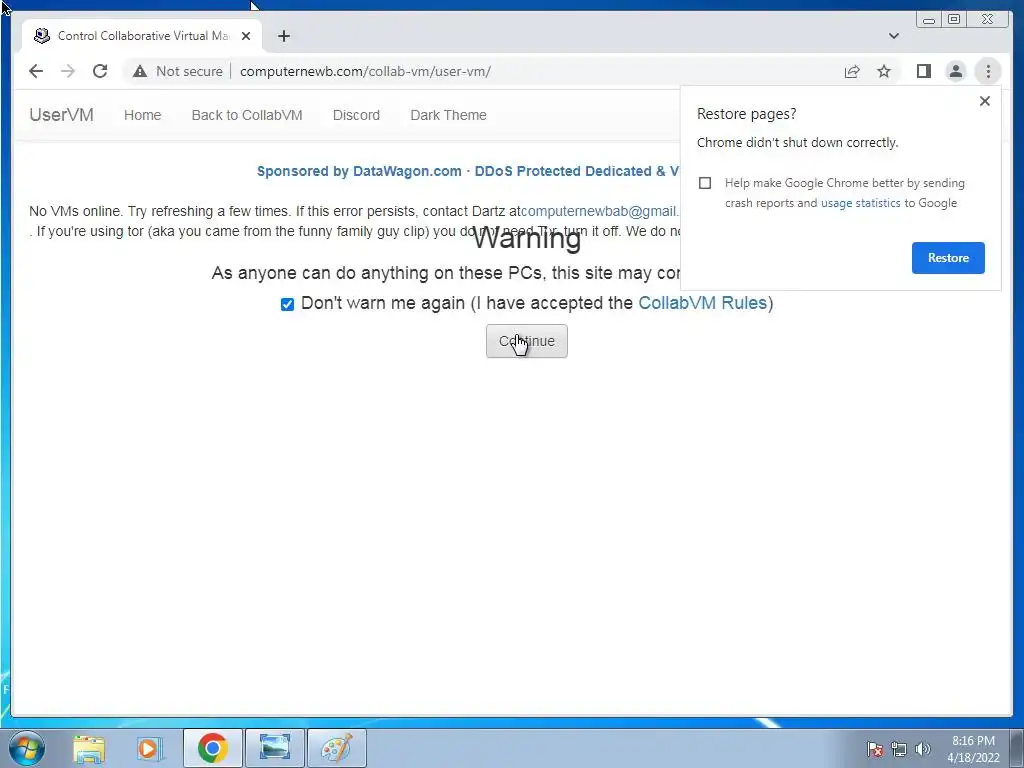The width and height of the screenshot is (1024, 768).
Task: Open the Discord nav link
Action: pos(356,115)
